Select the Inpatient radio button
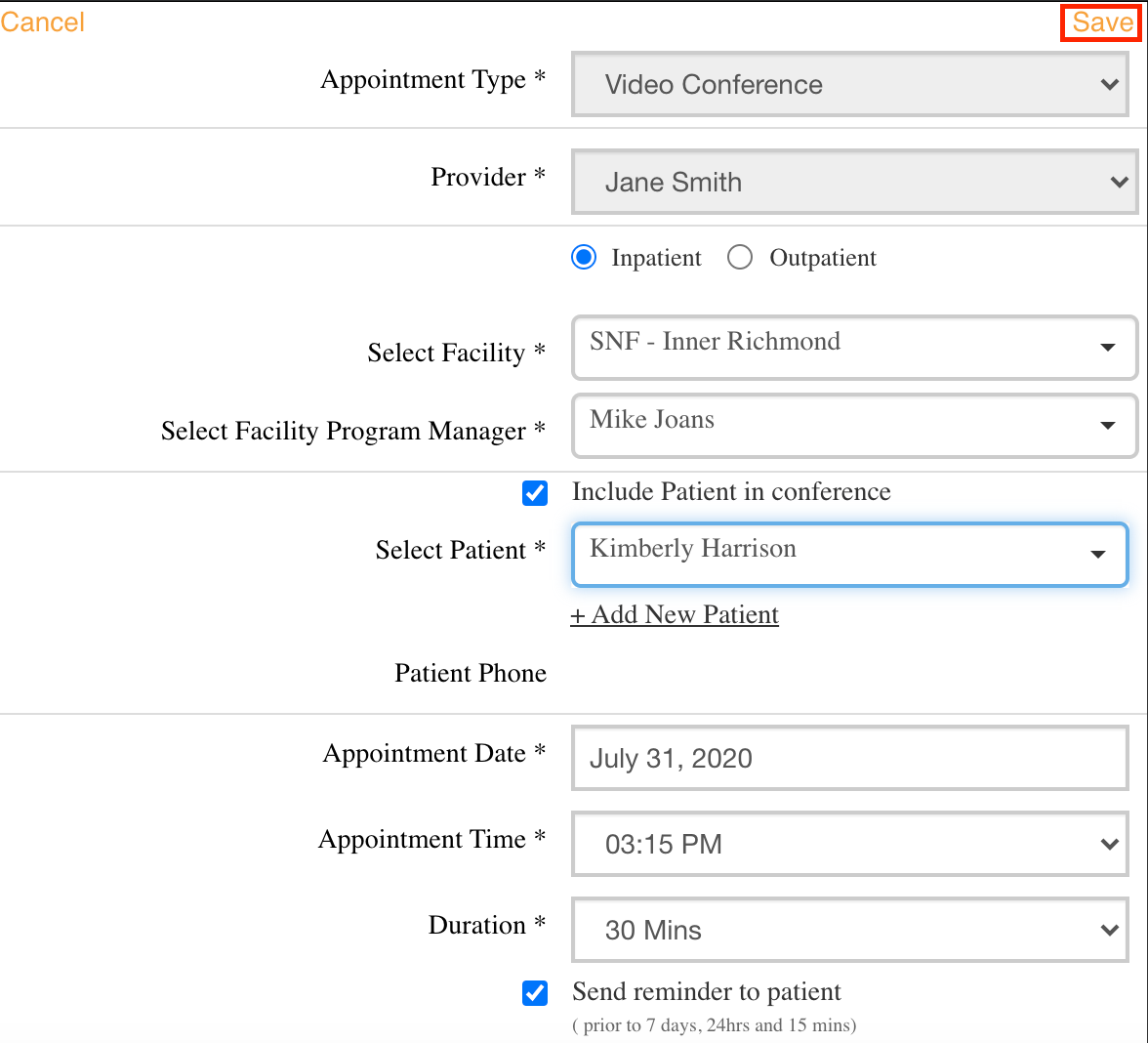 [x=584, y=258]
